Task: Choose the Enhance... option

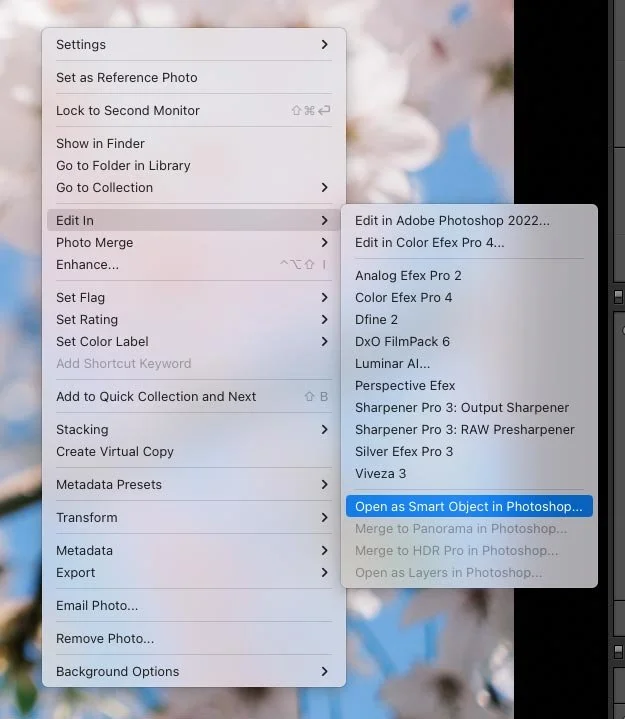Action: [194, 265]
